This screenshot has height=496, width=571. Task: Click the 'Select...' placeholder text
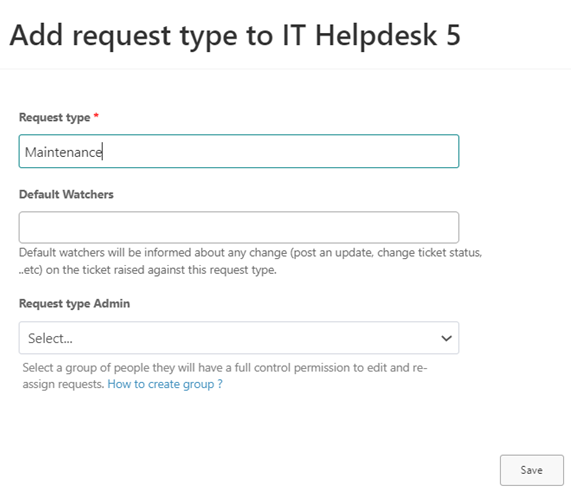tap(50, 338)
